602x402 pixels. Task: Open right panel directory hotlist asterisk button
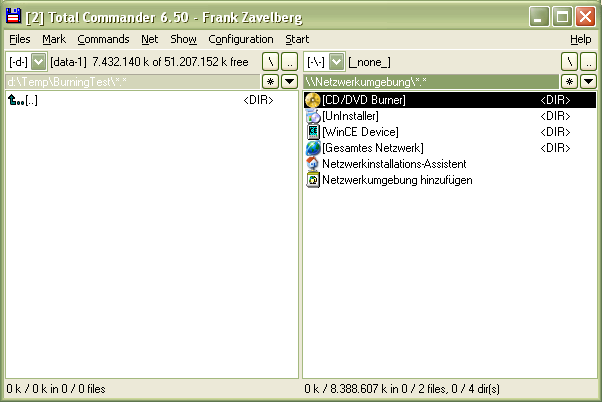(569, 81)
